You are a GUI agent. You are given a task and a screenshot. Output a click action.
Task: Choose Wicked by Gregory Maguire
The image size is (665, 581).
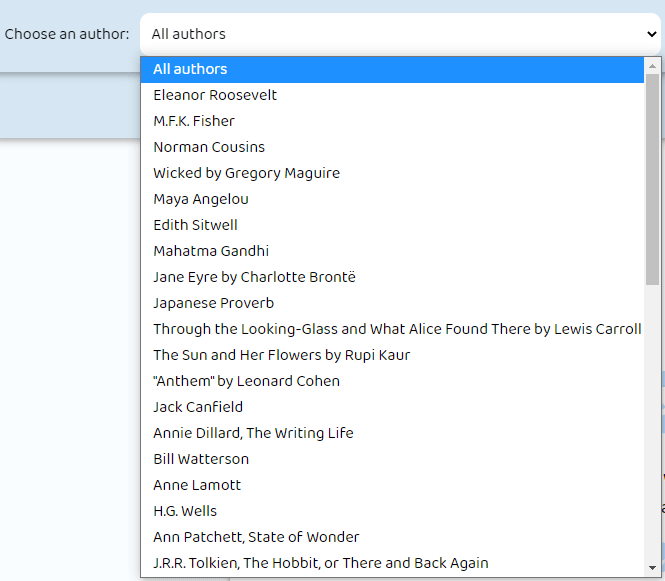click(392, 173)
